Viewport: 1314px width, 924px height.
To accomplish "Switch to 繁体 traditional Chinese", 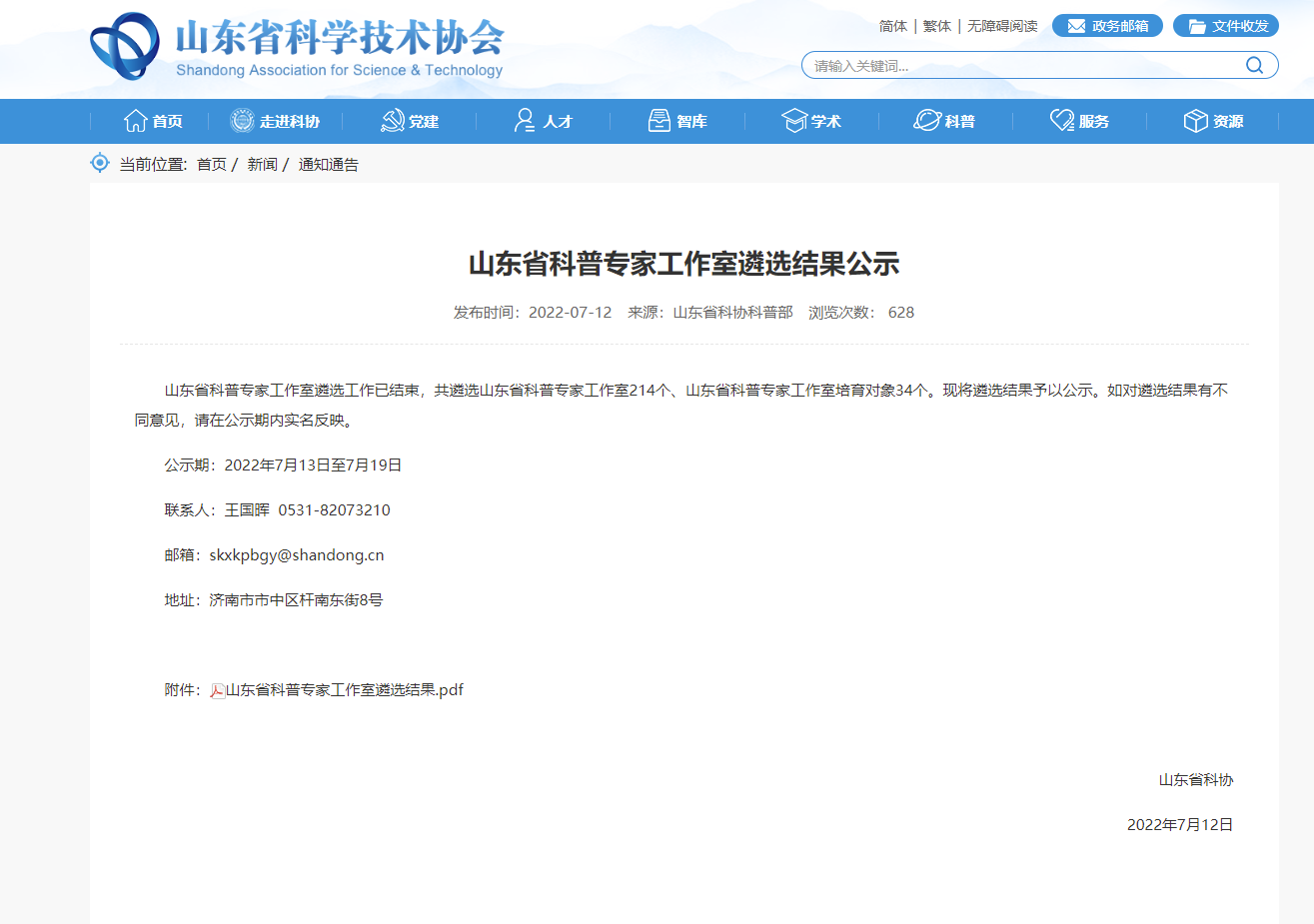I will pyautogui.click(x=936, y=26).
